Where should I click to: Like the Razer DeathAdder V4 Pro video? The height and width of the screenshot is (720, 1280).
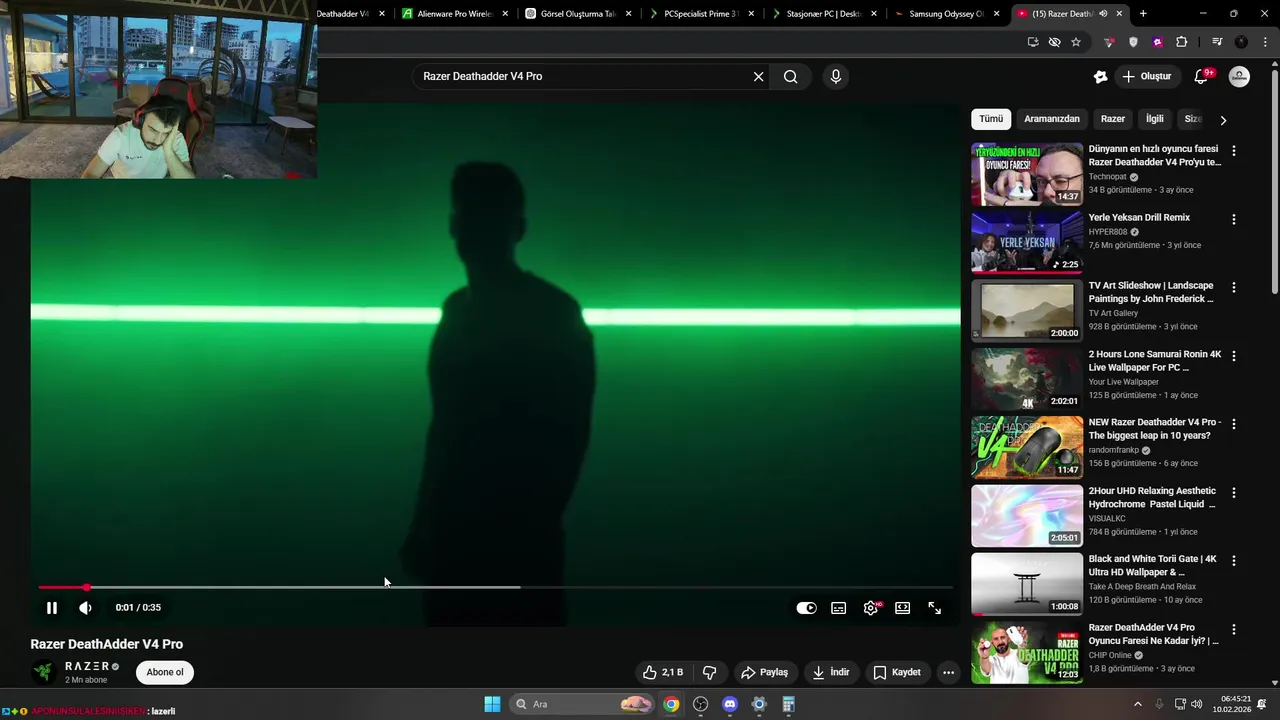coord(663,672)
